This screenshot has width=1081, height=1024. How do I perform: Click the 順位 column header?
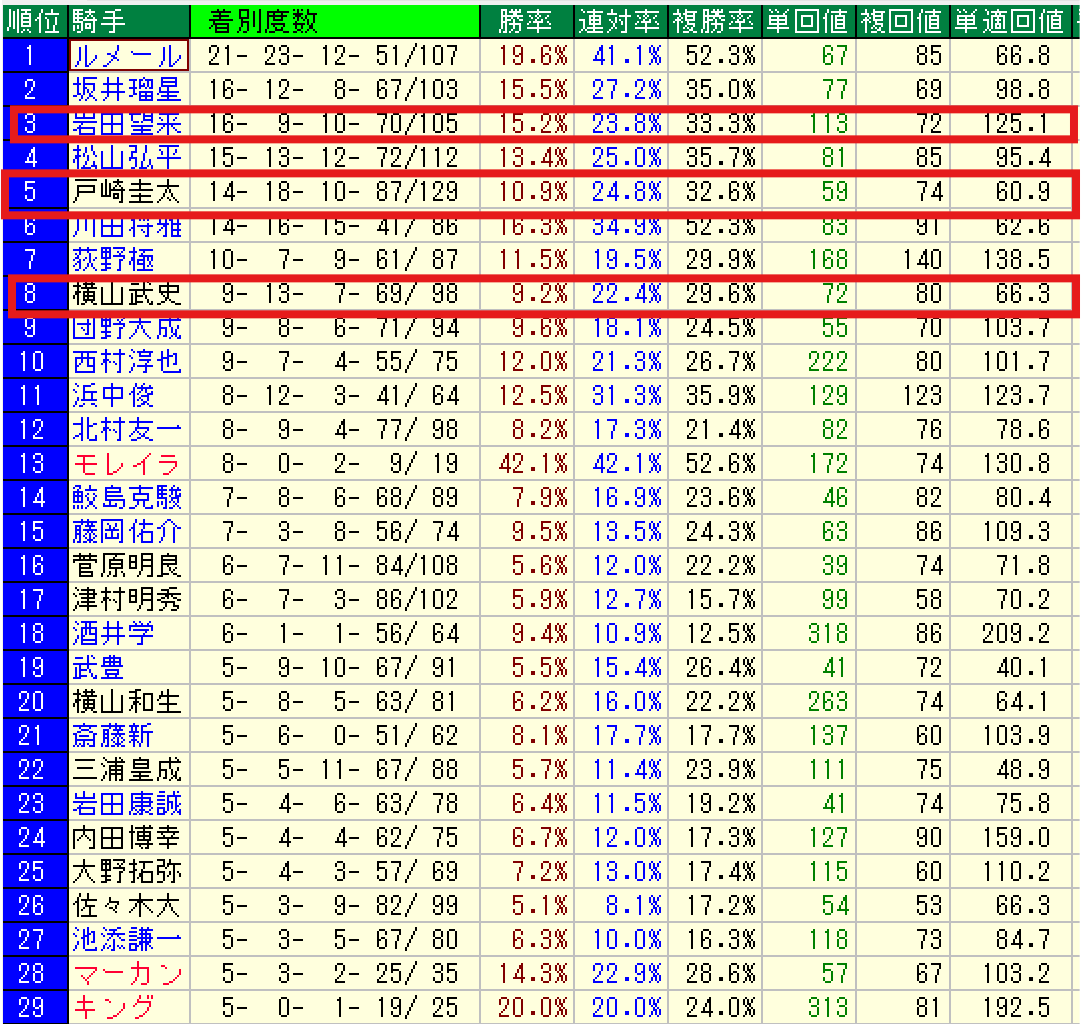(x=33, y=20)
